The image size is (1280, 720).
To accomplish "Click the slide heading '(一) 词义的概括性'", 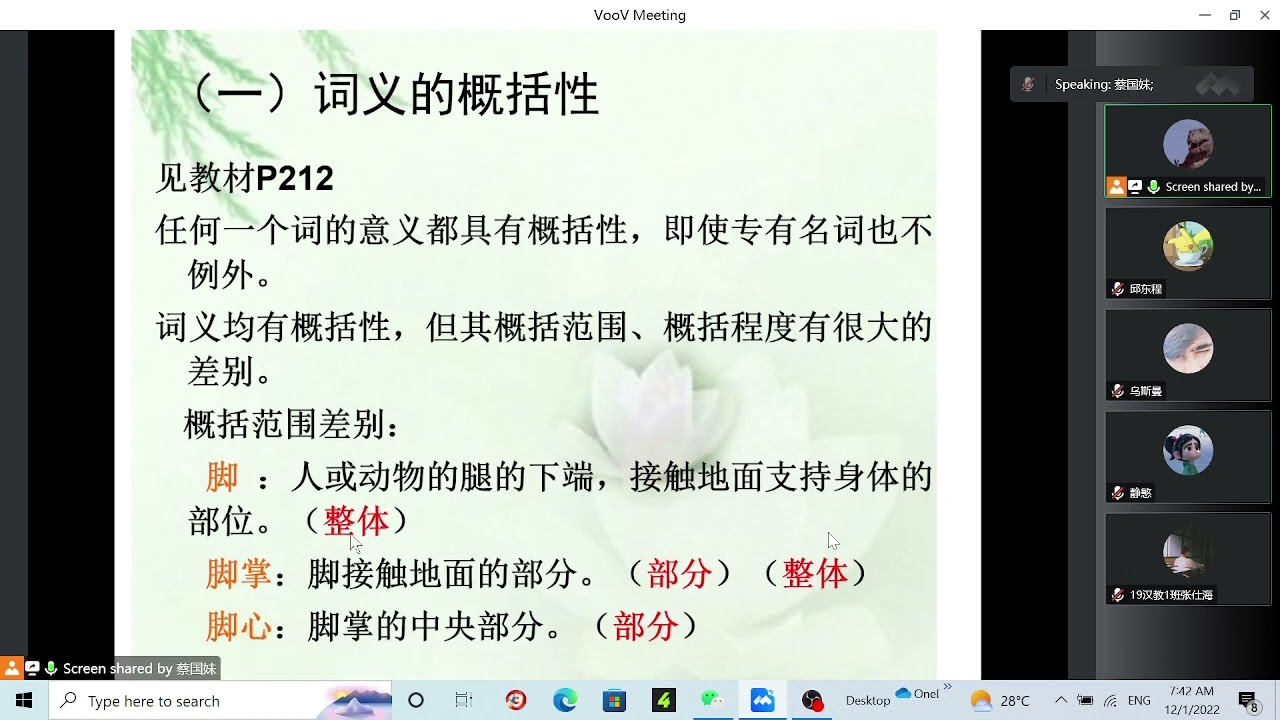I will click(392, 95).
